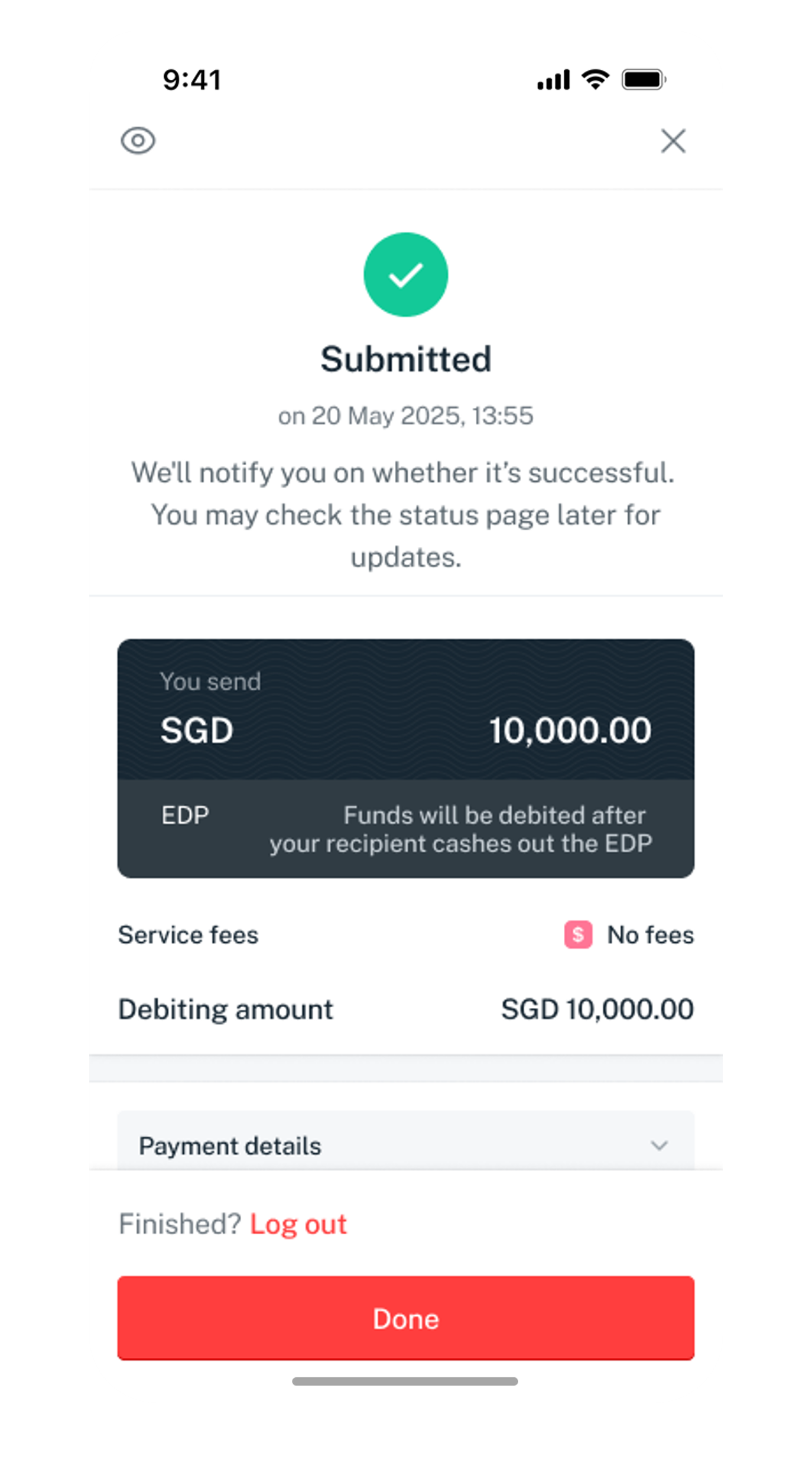Click the pink dollar fee icon
Viewport: 812px width, 1463px height.
click(x=578, y=935)
